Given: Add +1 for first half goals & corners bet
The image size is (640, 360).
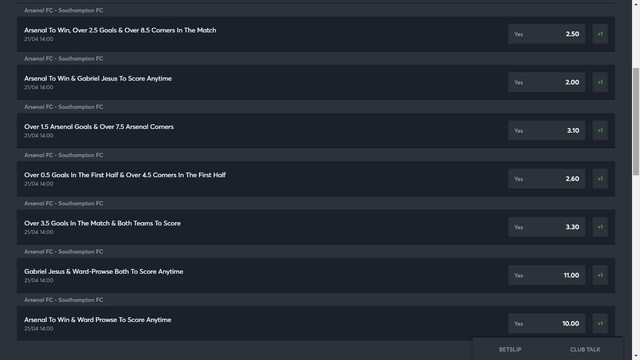Looking at the screenshot, I should pyautogui.click(x=600, y=178).
